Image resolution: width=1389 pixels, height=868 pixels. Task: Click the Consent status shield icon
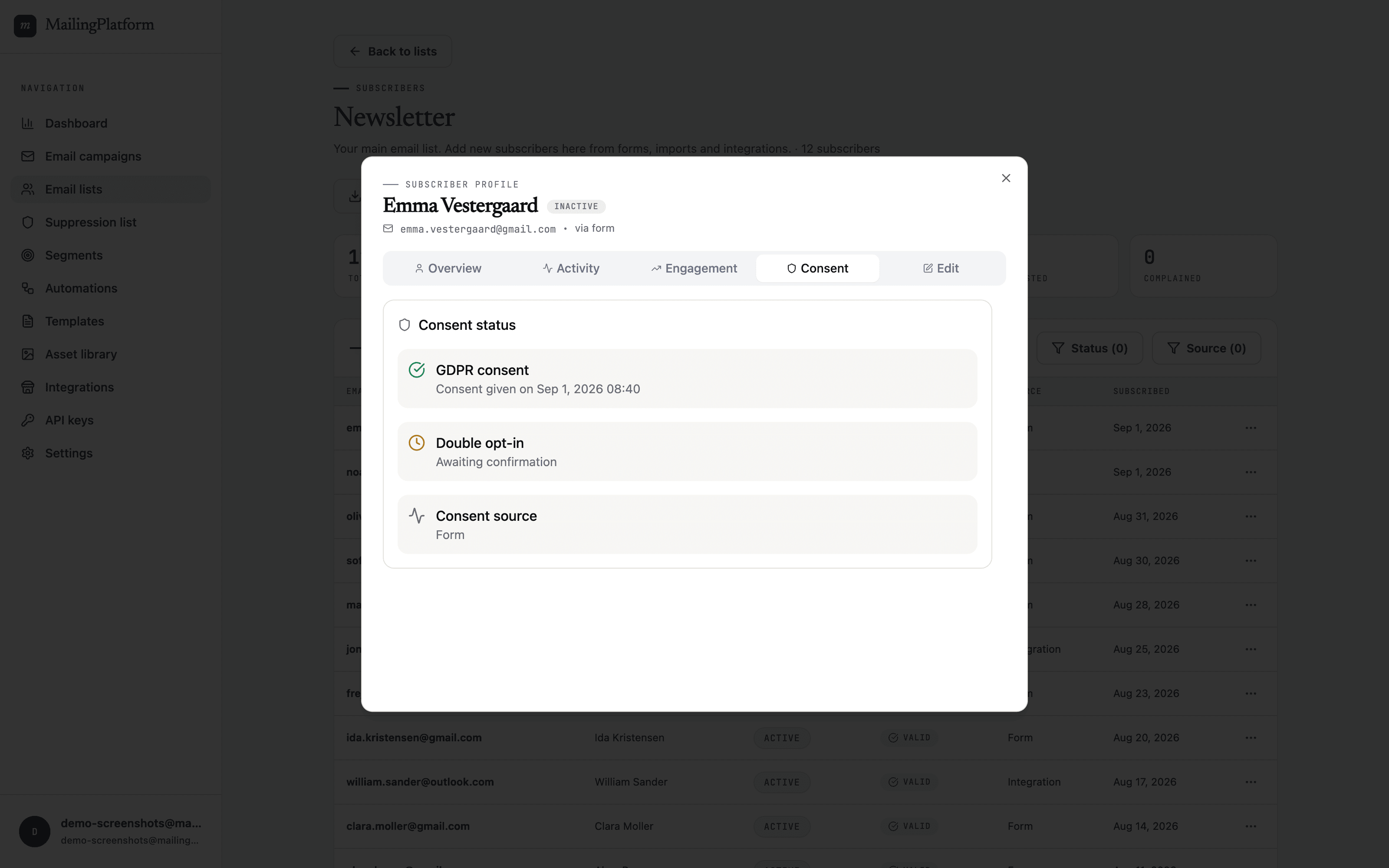point(405,325)
